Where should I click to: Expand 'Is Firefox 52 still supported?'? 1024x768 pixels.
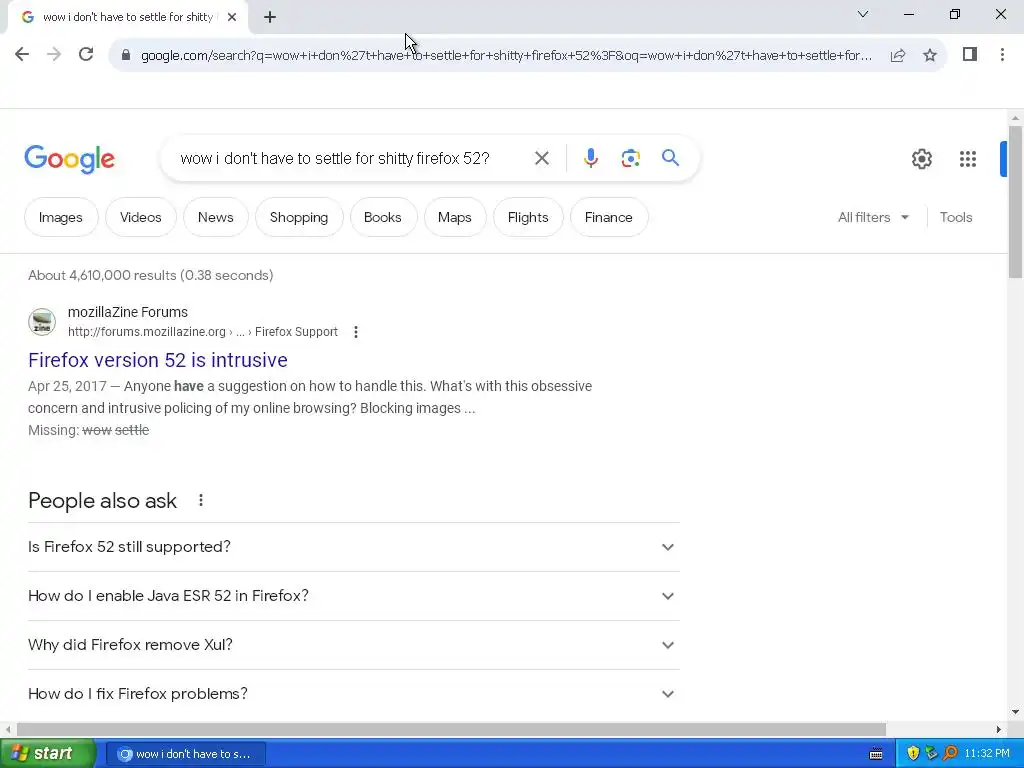(353, 547)
